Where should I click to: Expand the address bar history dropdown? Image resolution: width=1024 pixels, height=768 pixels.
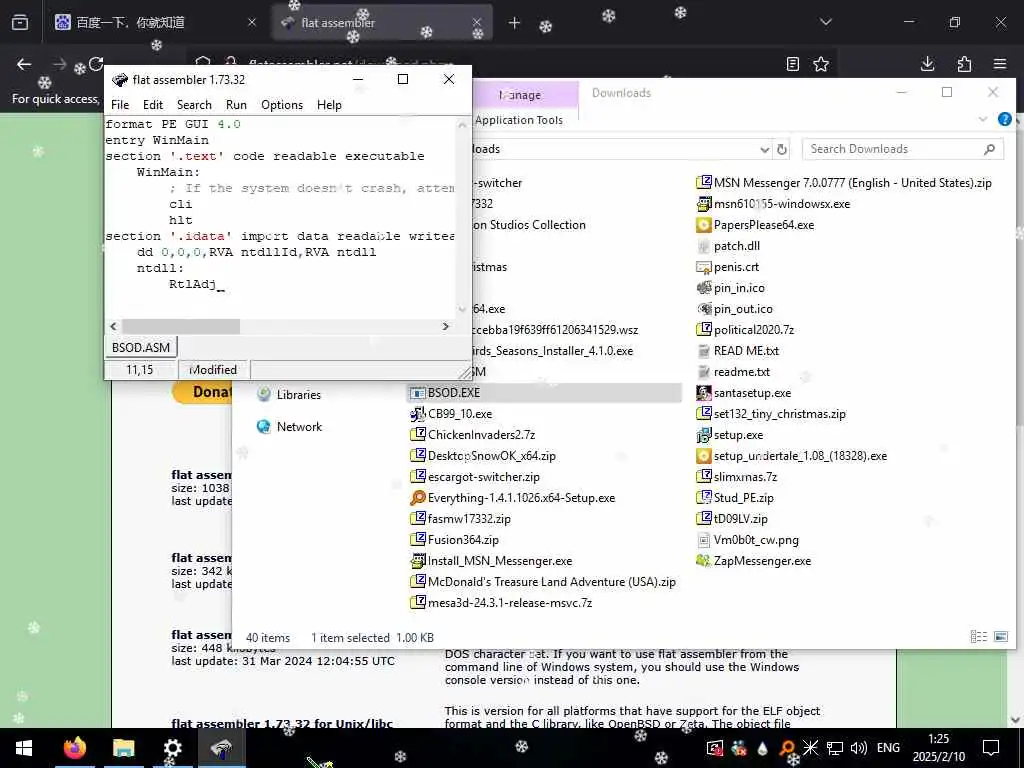(x=764, y=150)
